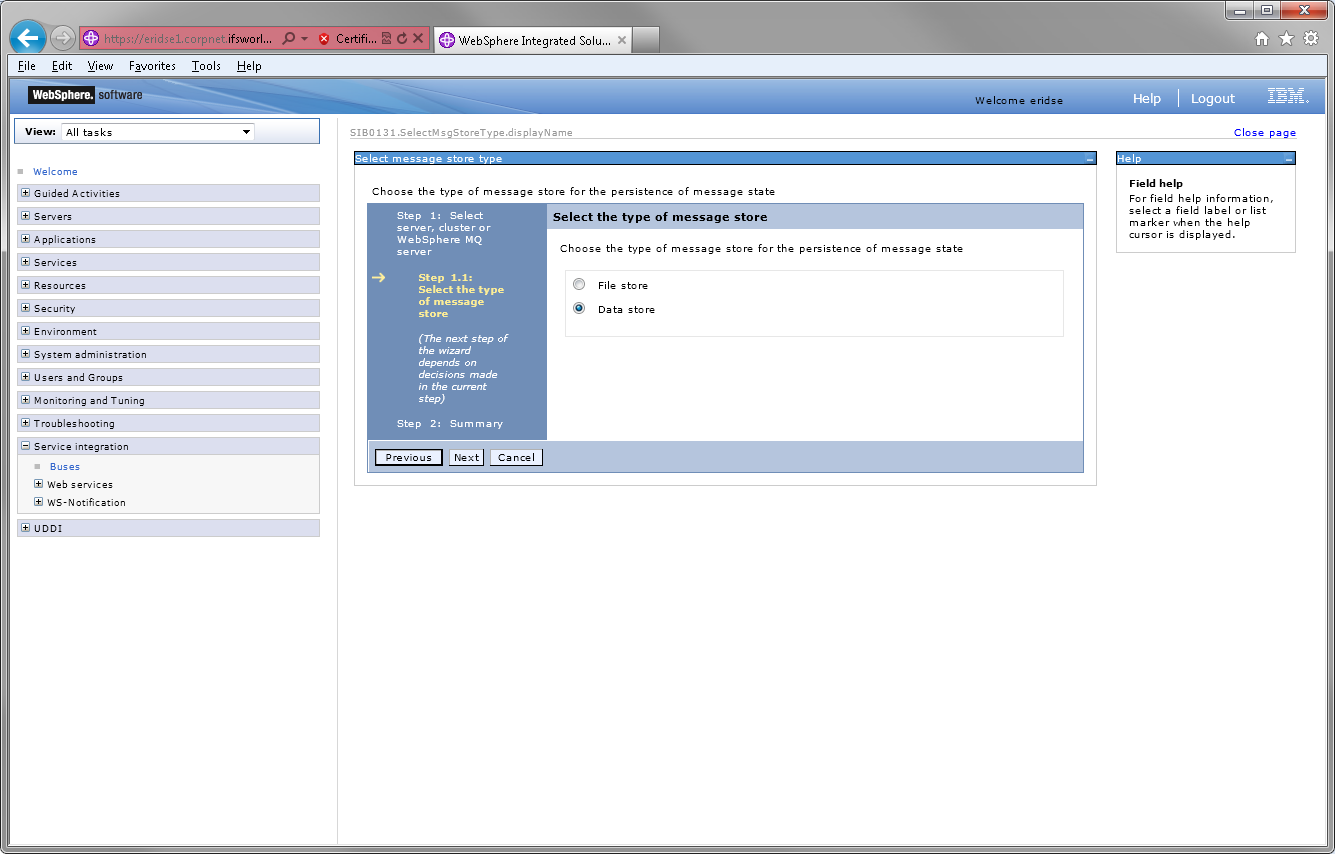Expand the Services node
Image resolution: width=1335 pixels, height=854 pixels.
[25, 262]
